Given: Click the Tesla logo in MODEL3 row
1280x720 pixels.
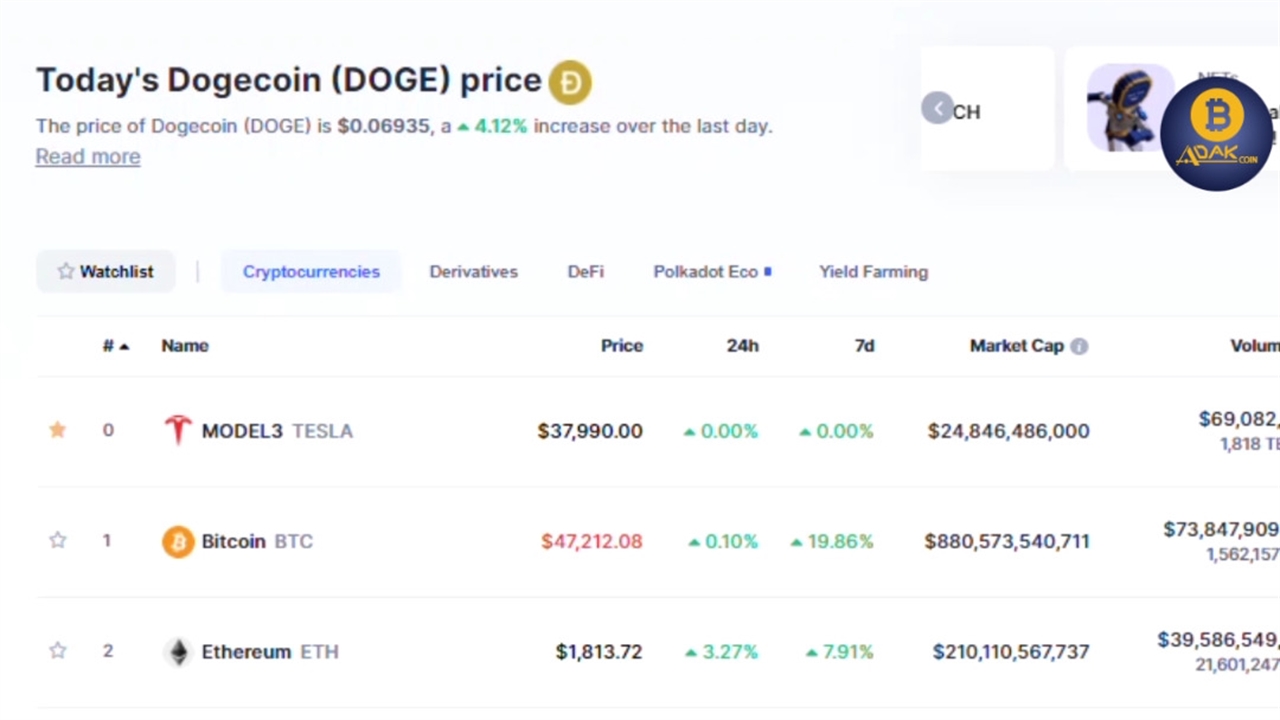Looking at the screenshot, I should click(178, 430).
